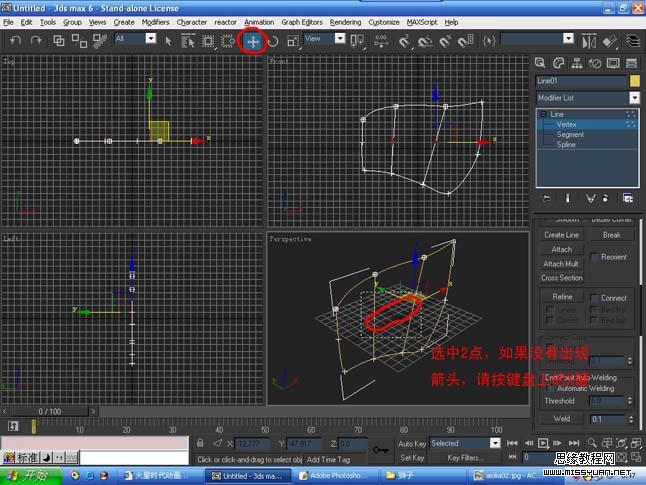The image size is (646, 485).
Task: Click the Make Unique icon under the stack
Action: (590, 199)
